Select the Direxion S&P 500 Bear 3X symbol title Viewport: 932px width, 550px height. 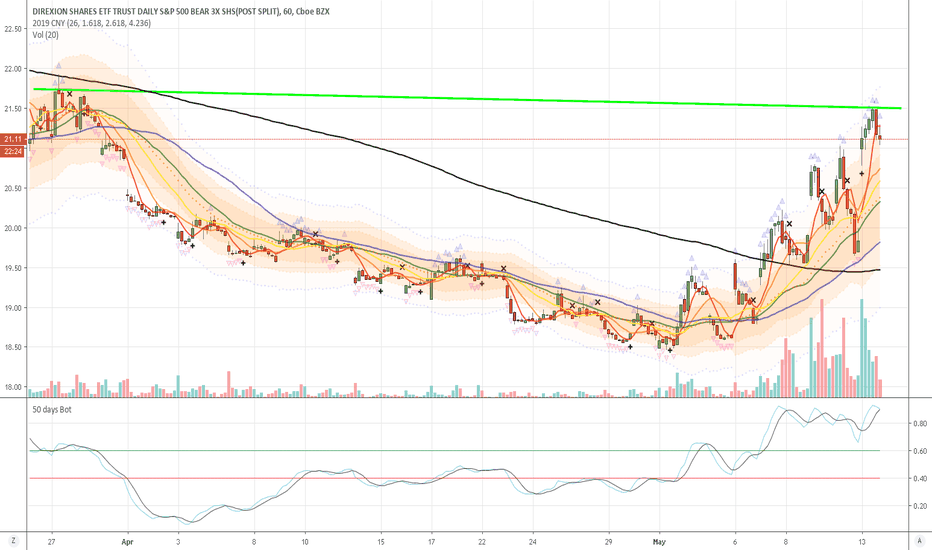(x=181, y=11)
